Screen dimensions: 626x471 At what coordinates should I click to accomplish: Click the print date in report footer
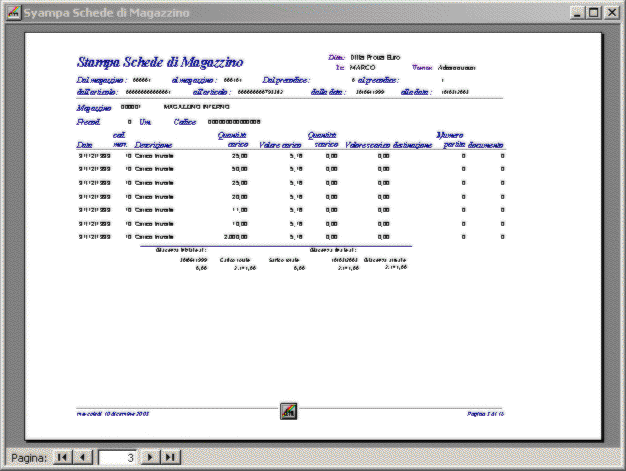(x=113, y=414)
